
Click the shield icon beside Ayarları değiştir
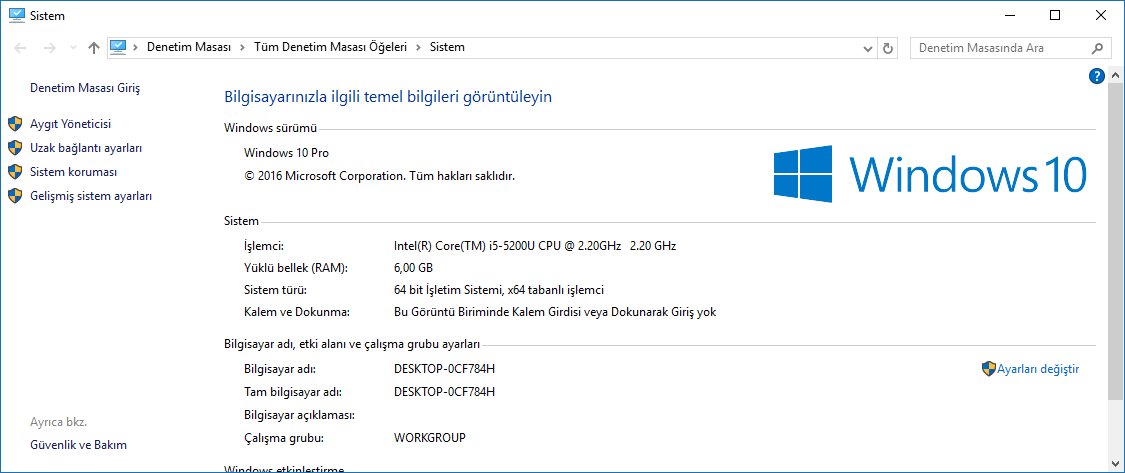pyautogui.click(x=989, y=369)
